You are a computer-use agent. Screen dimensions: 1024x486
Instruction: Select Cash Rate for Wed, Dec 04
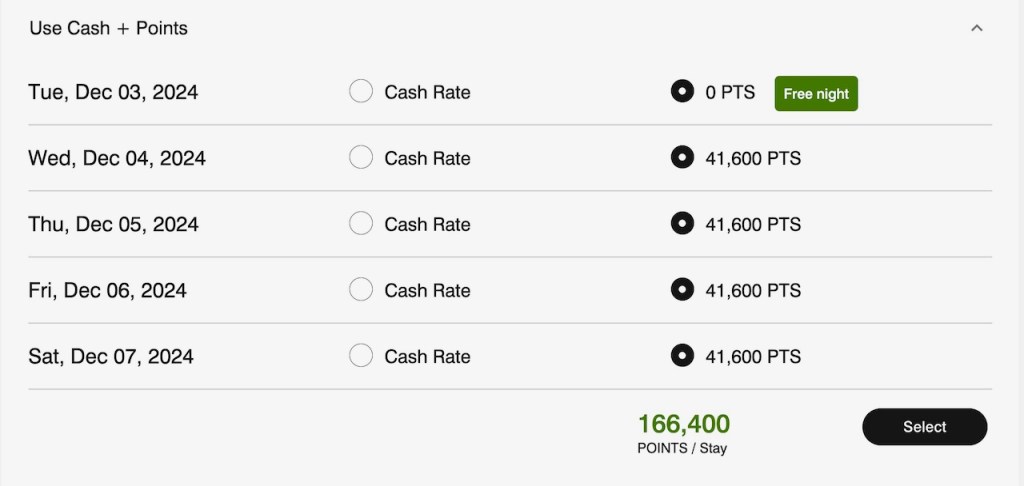coord(361,158)
